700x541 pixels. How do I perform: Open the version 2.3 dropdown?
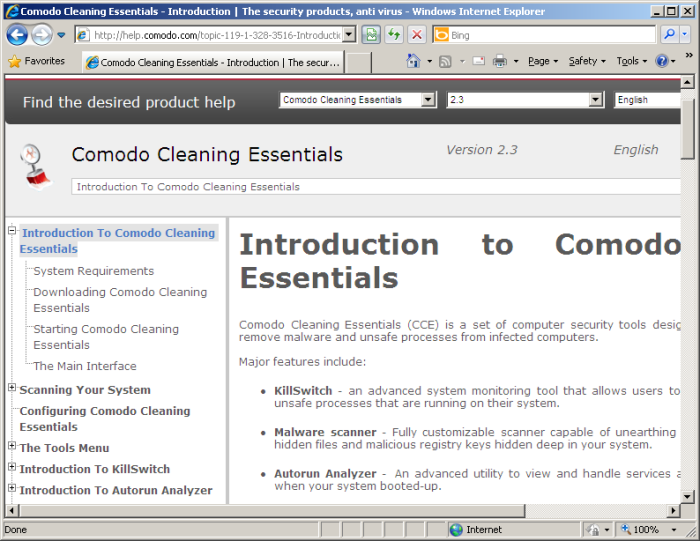[525, 100]
